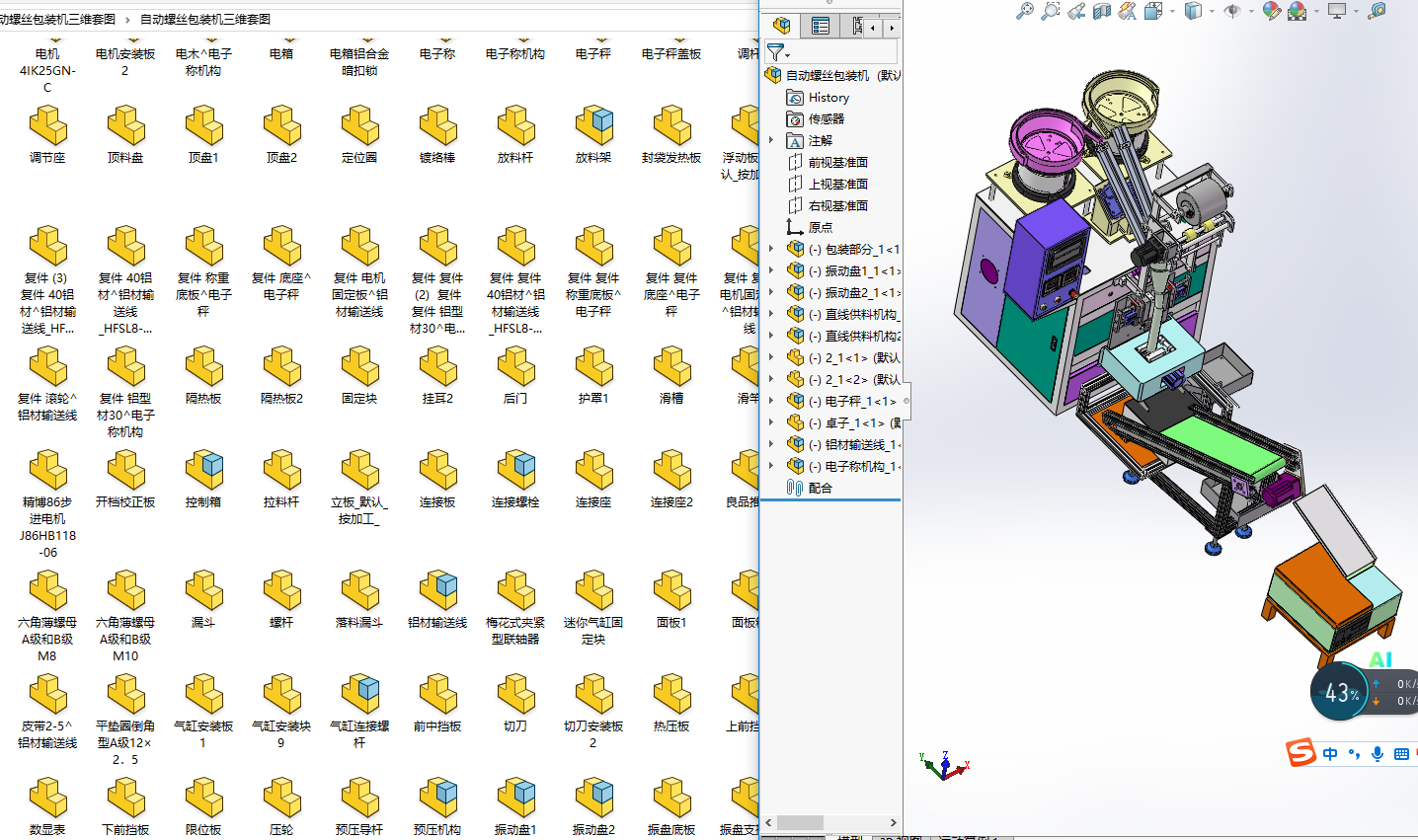1418x840 pixels.
Task: Open the Sogou input method icon
Action: coord(1300,753)
